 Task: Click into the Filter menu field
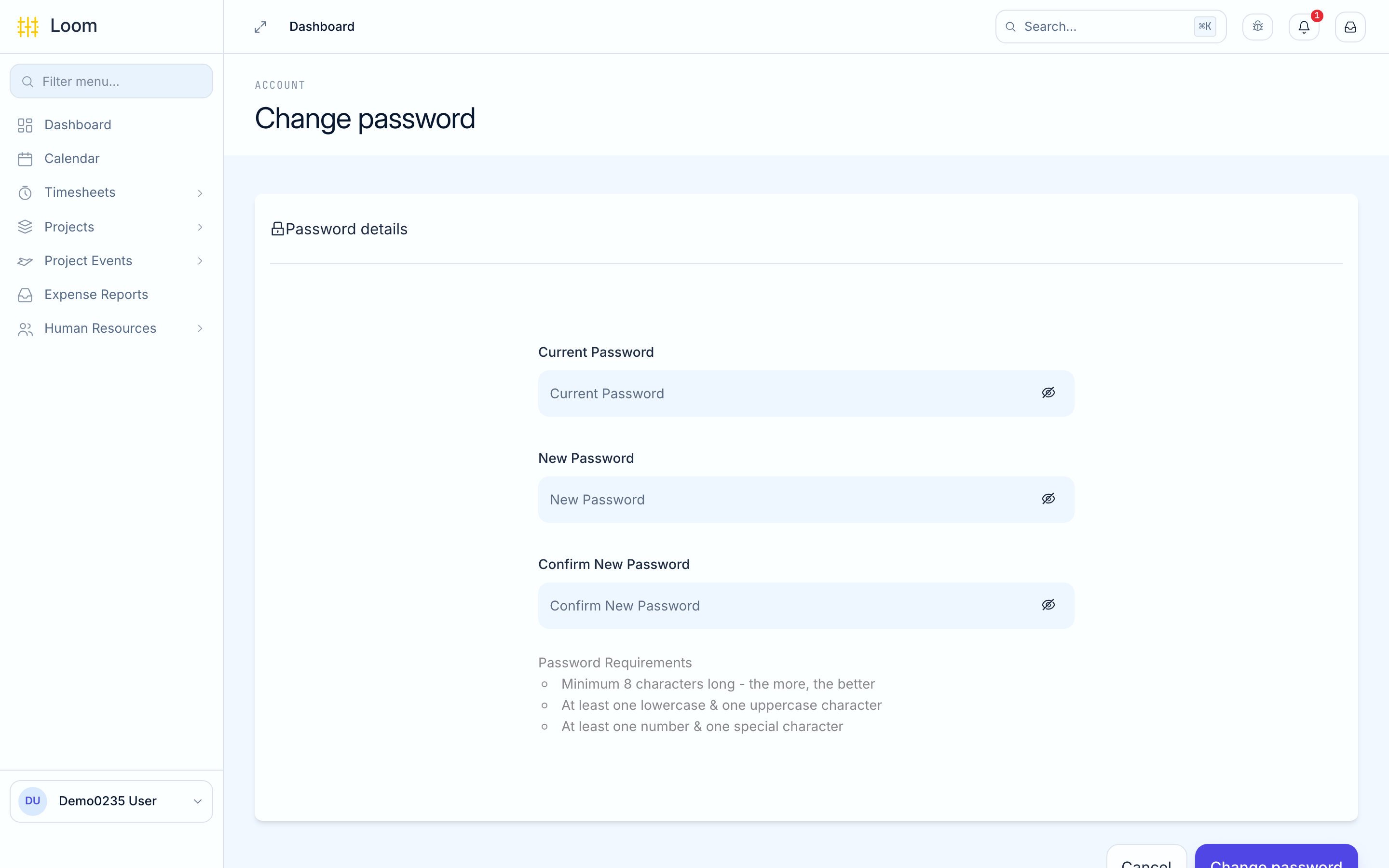[x=111, y=81]
